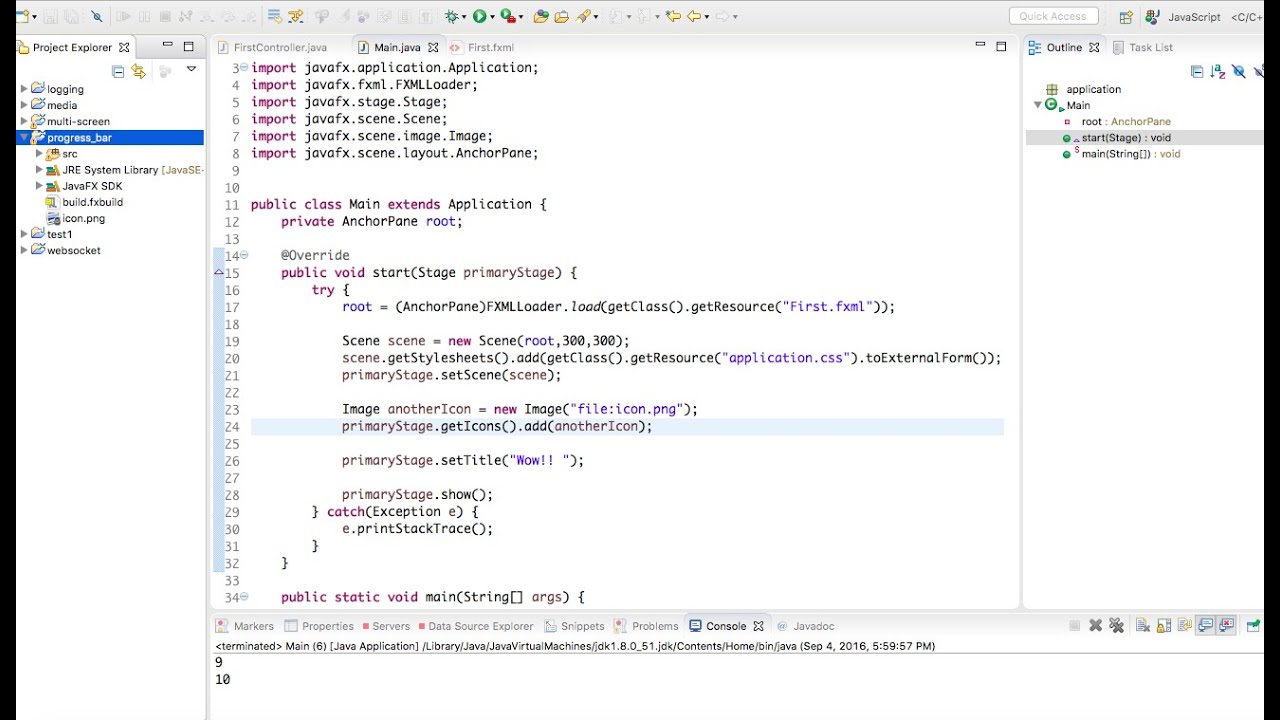This screenshot has height=720, width=1280.
Task: Select the JavaFX SDK library node
Action: coord(85,186)
